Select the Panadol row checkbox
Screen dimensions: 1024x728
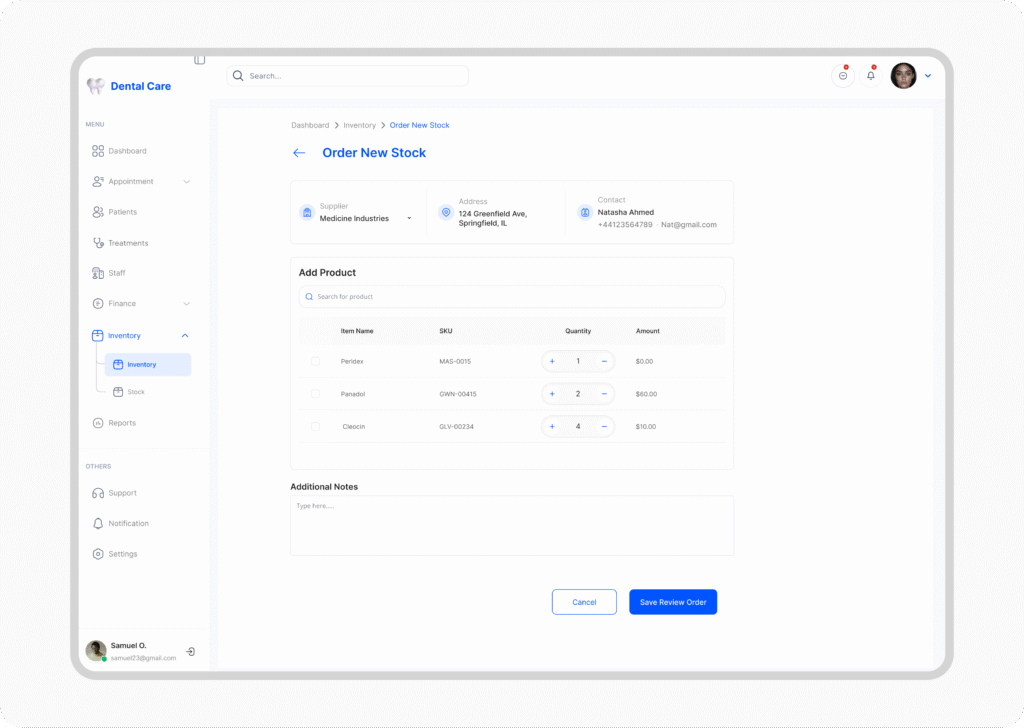[x=315, y=394]
